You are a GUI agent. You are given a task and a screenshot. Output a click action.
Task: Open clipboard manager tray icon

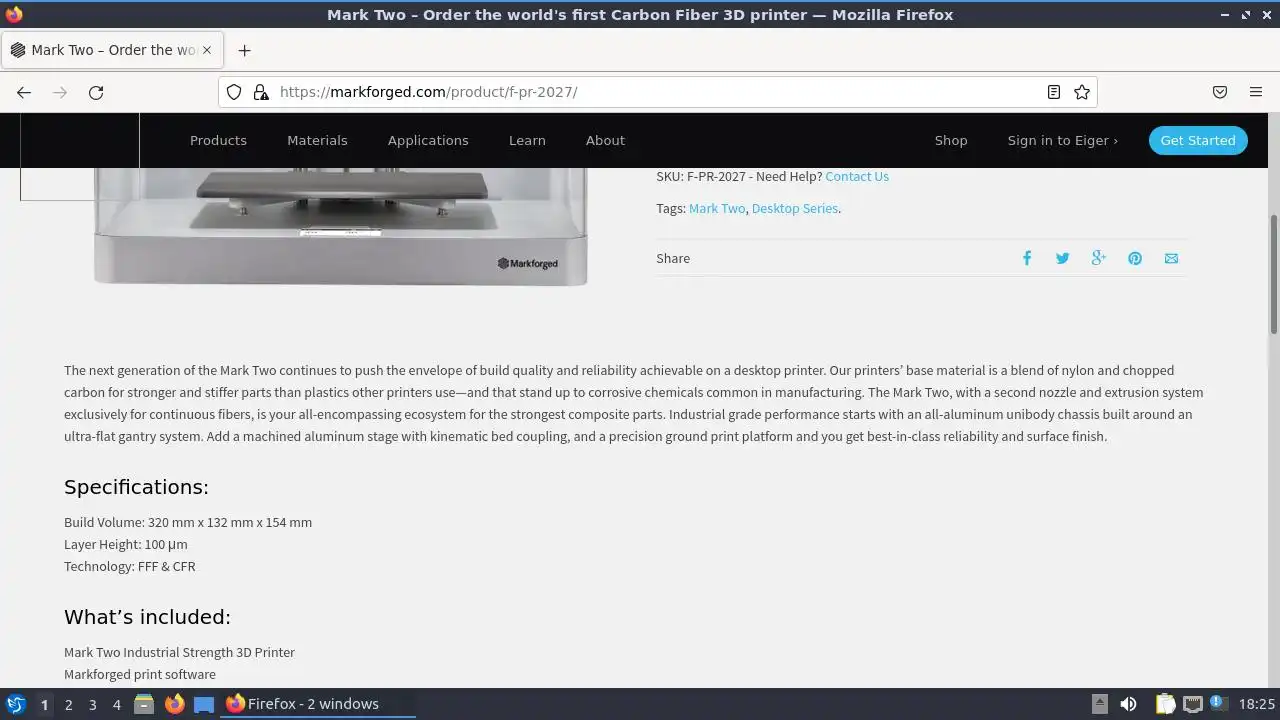click(x=1165, y=704)
